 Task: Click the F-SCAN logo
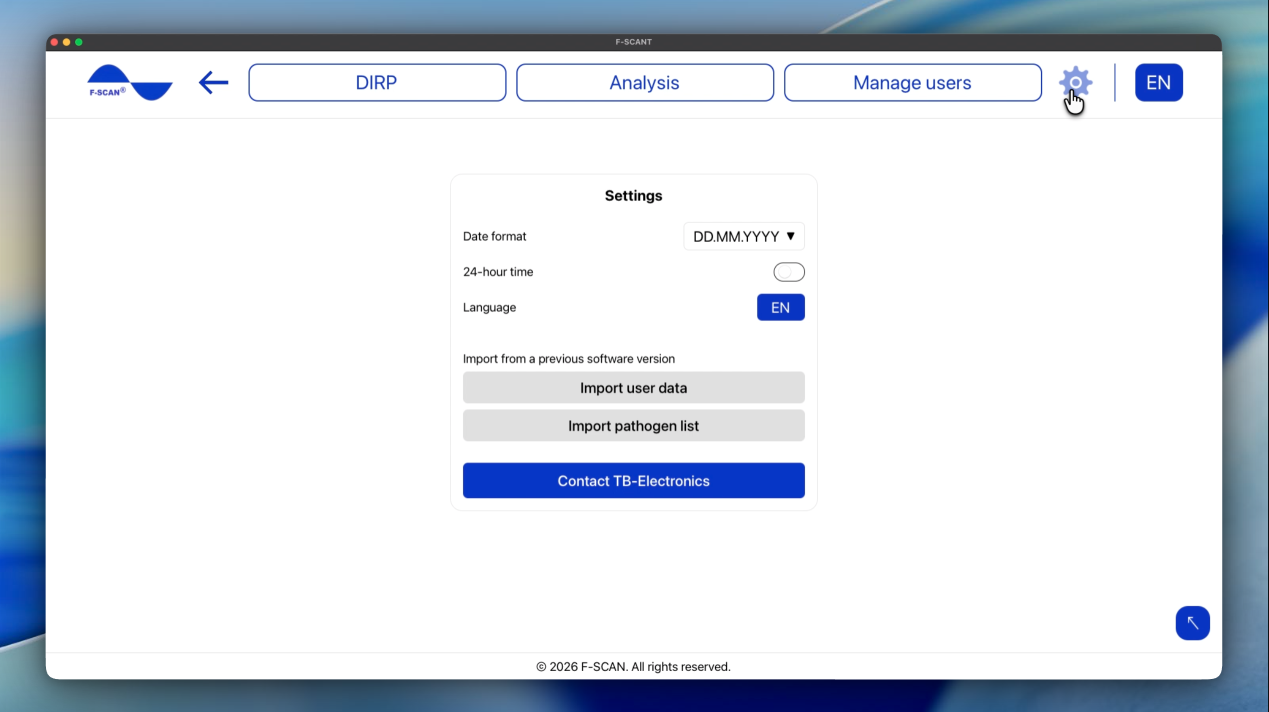(x=130, y=82)
